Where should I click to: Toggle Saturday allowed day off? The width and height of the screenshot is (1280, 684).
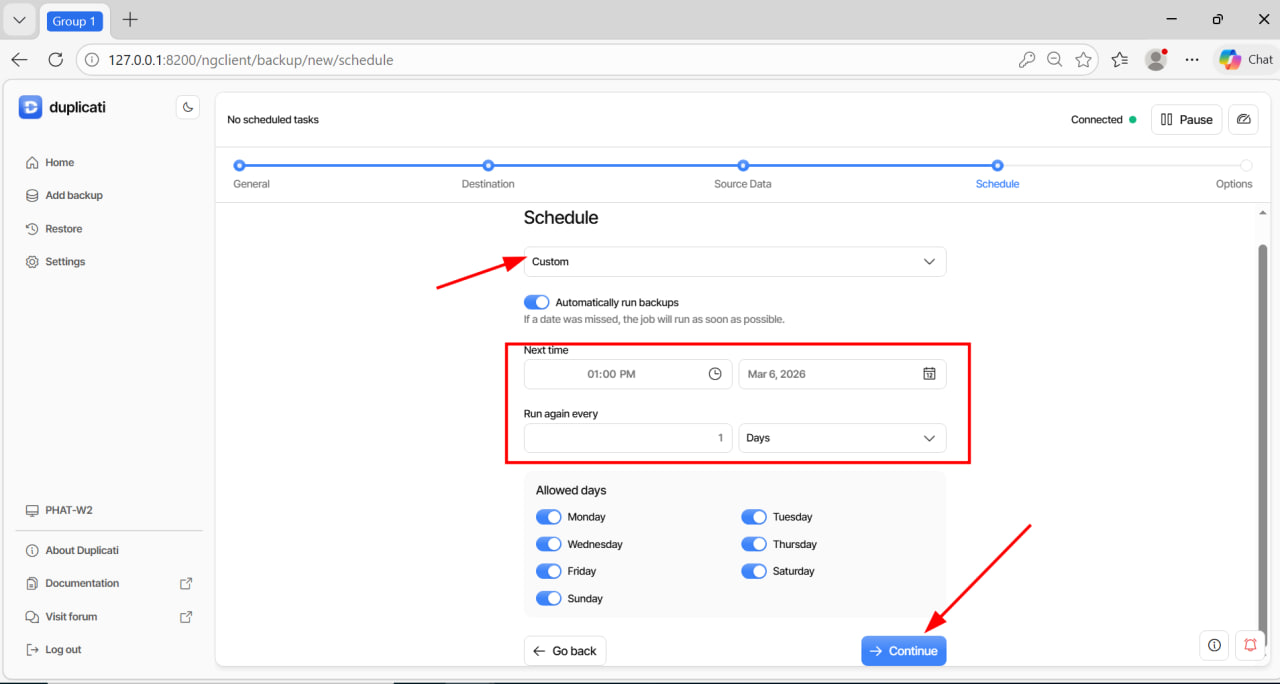(754, 571)
